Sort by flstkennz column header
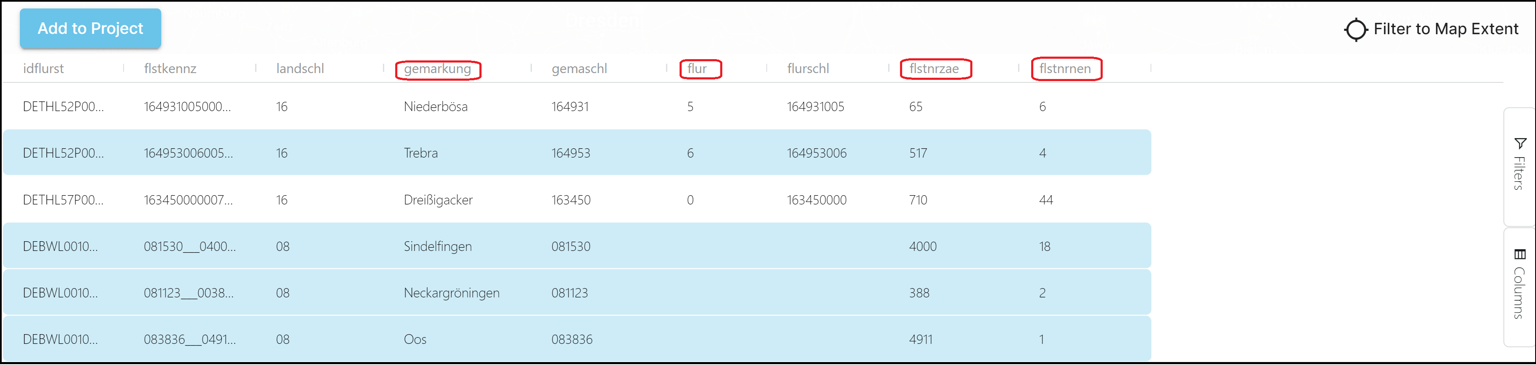This screenshot has height=365, width=1536. (x=170, y=69)
